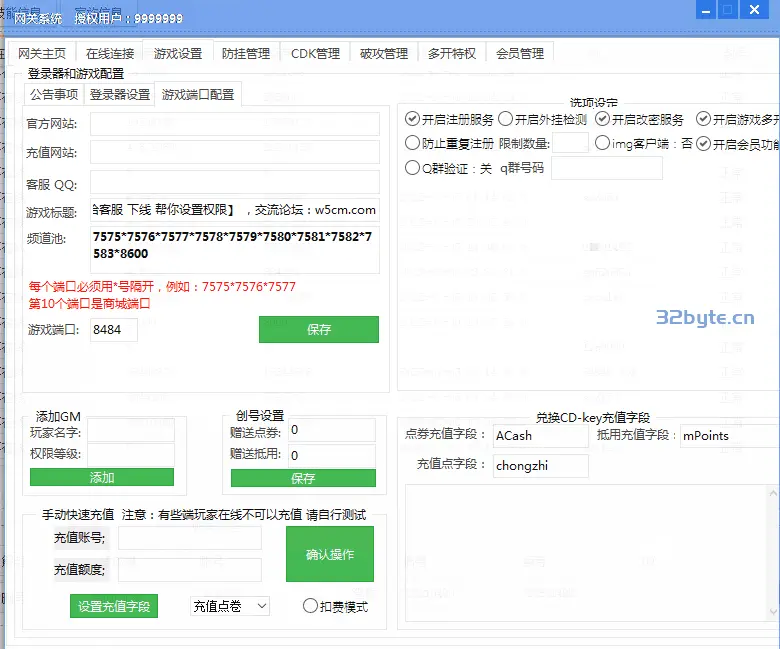Screen dimensions: 780x649
Task: Click the 玩家名字 input field
Action: click(131, 431)
